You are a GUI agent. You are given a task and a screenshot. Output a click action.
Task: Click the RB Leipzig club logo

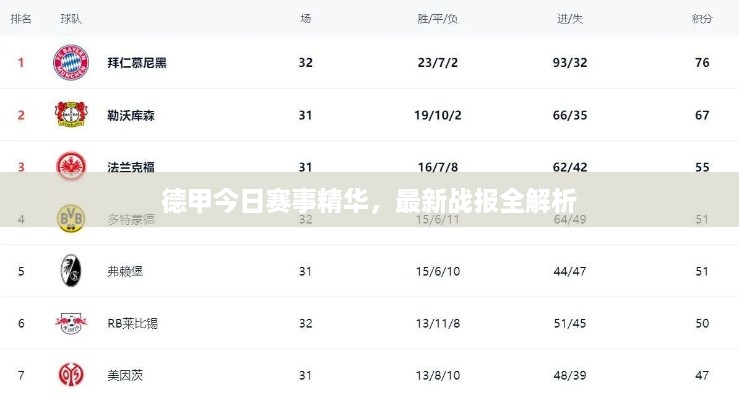point(71,323)
